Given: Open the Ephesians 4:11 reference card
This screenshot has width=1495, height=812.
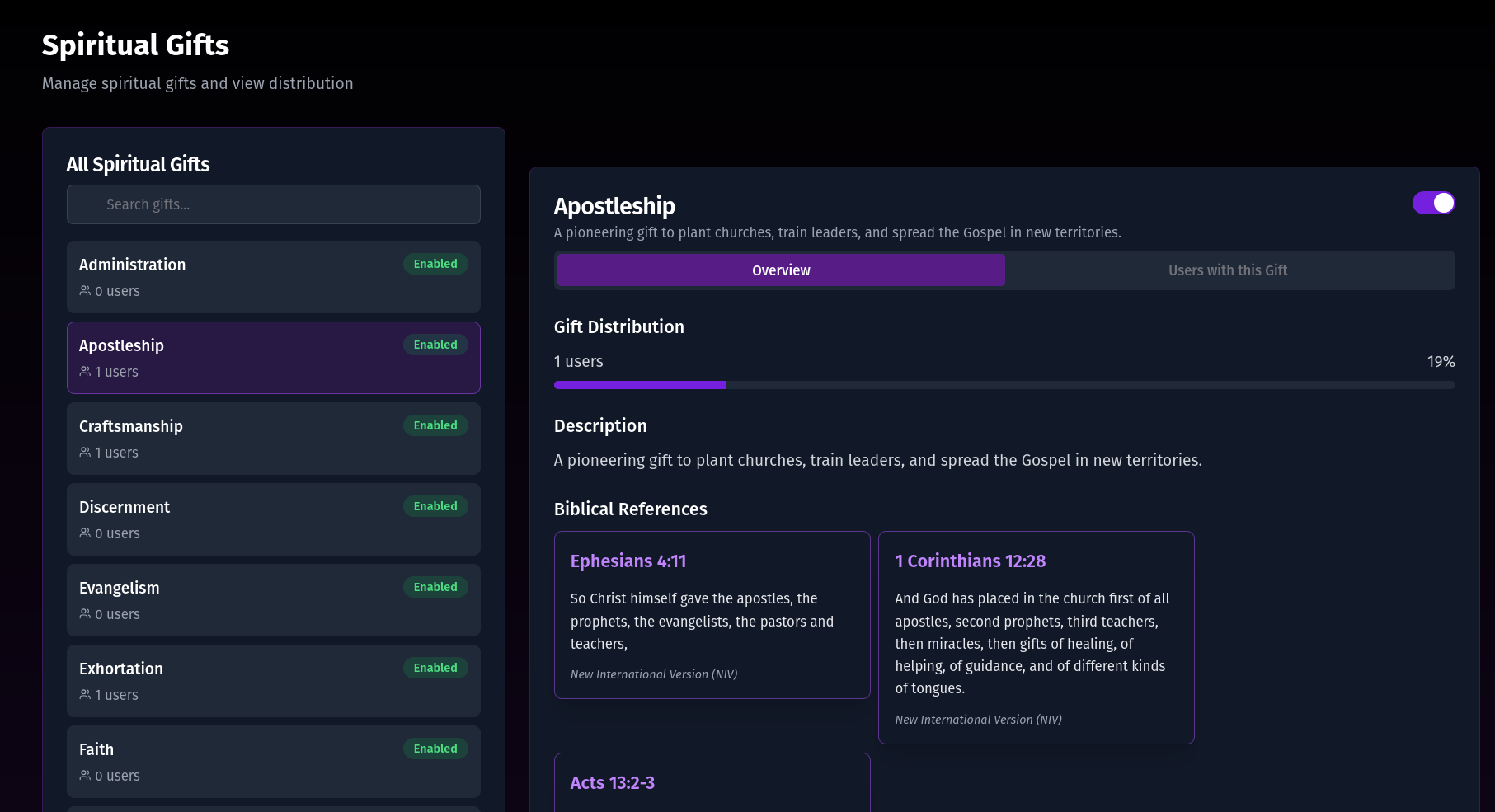Looking at the screenshot, I should [712, 615].
